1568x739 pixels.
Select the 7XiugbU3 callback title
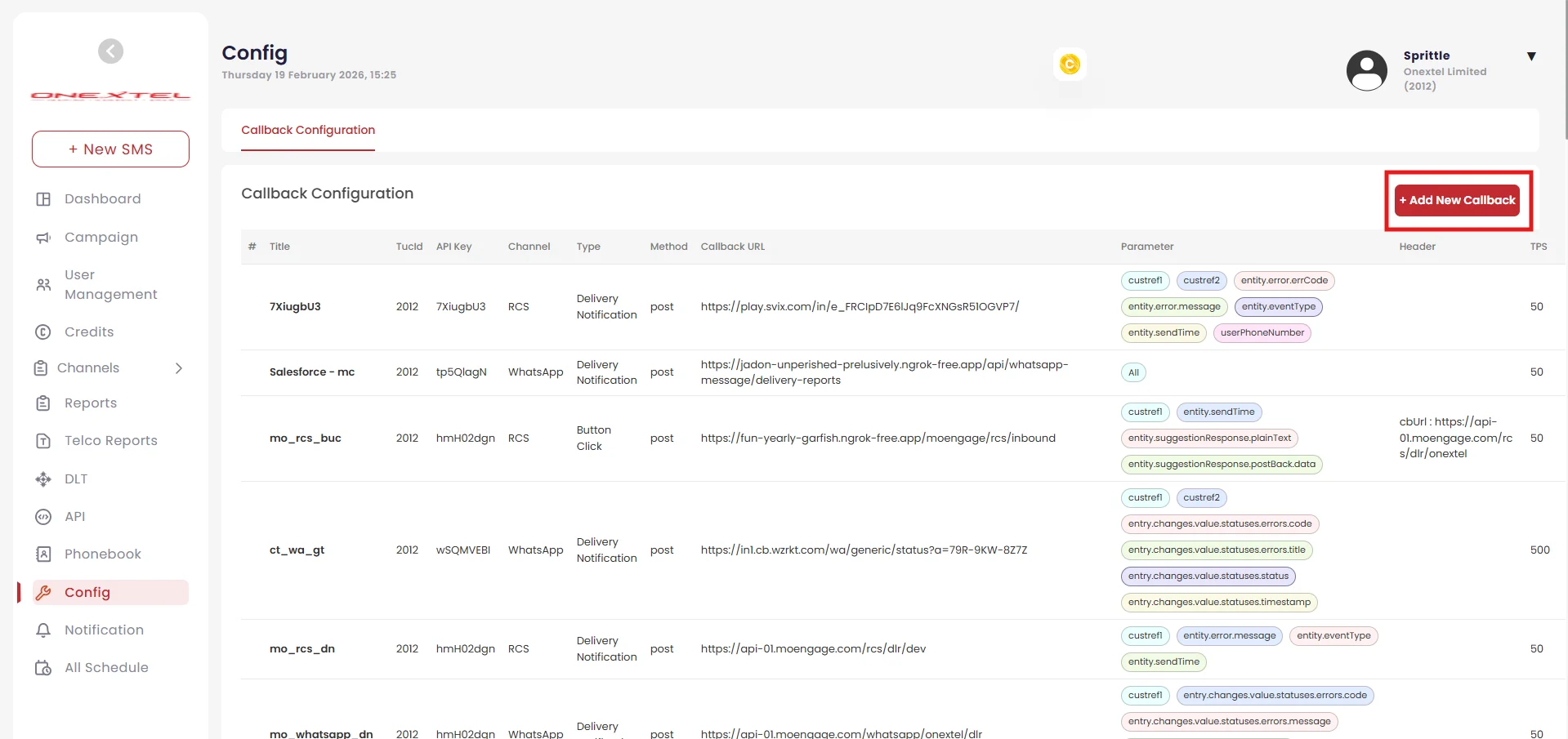295,307
